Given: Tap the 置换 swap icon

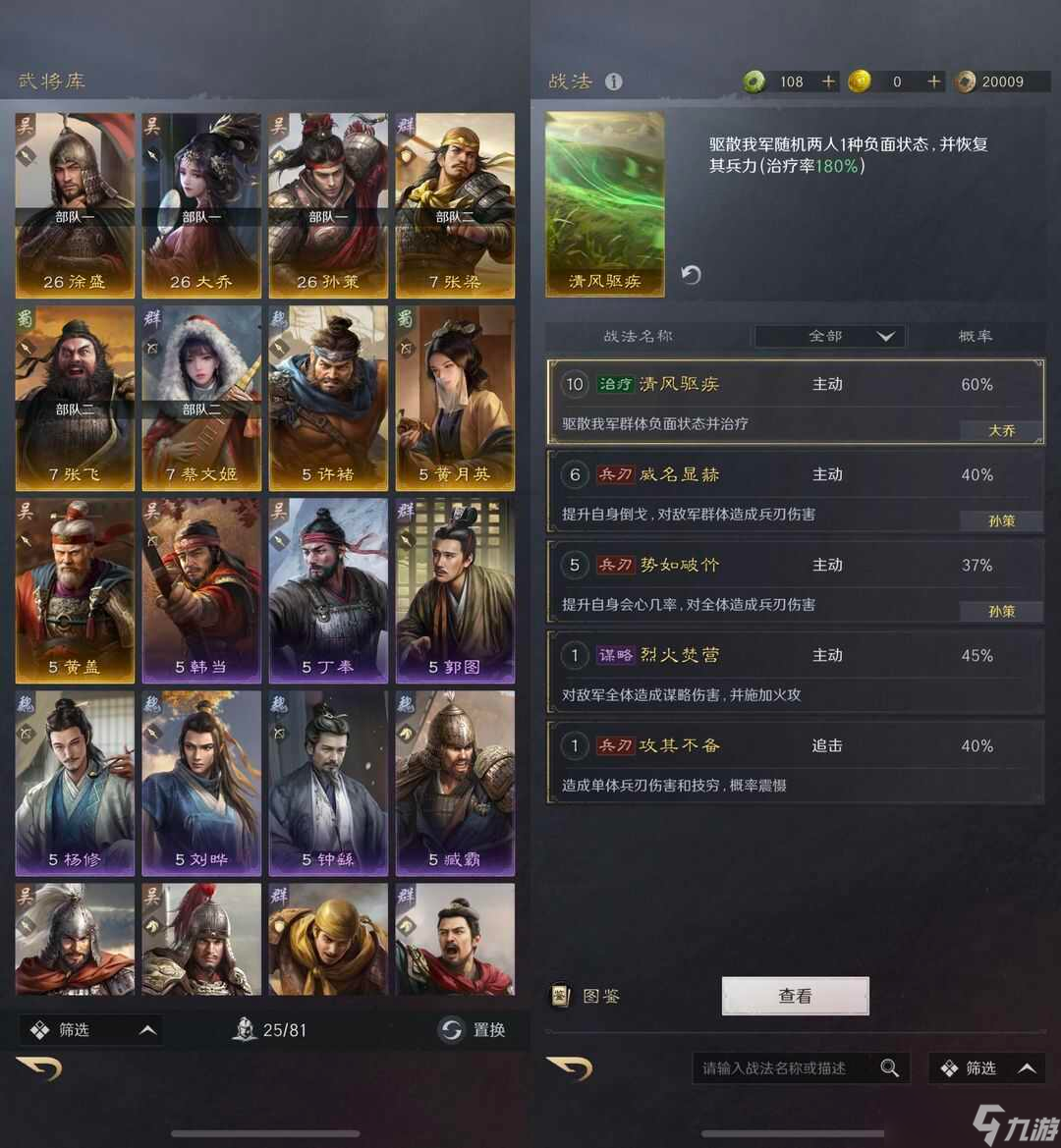Looking at the screenshot, I should coord(451,1029).
